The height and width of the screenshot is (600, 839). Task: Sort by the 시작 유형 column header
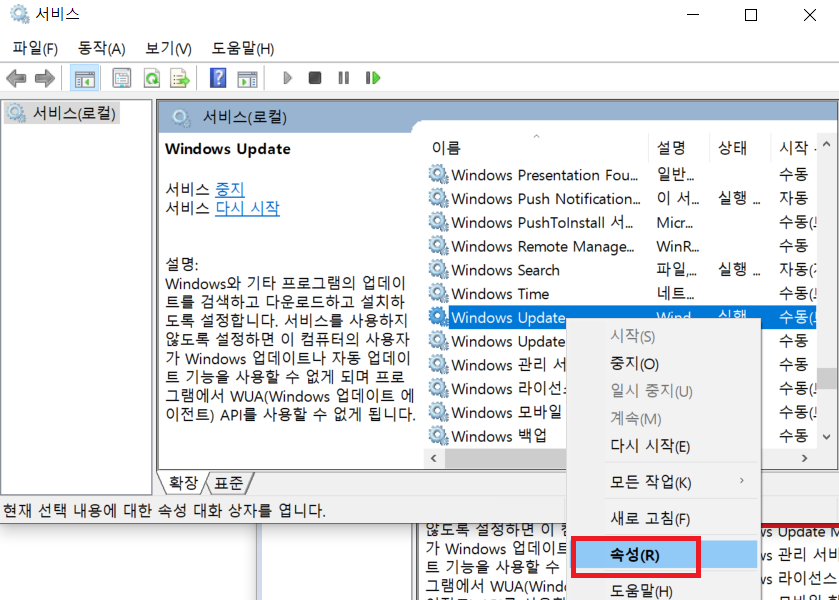pos(794,147)
